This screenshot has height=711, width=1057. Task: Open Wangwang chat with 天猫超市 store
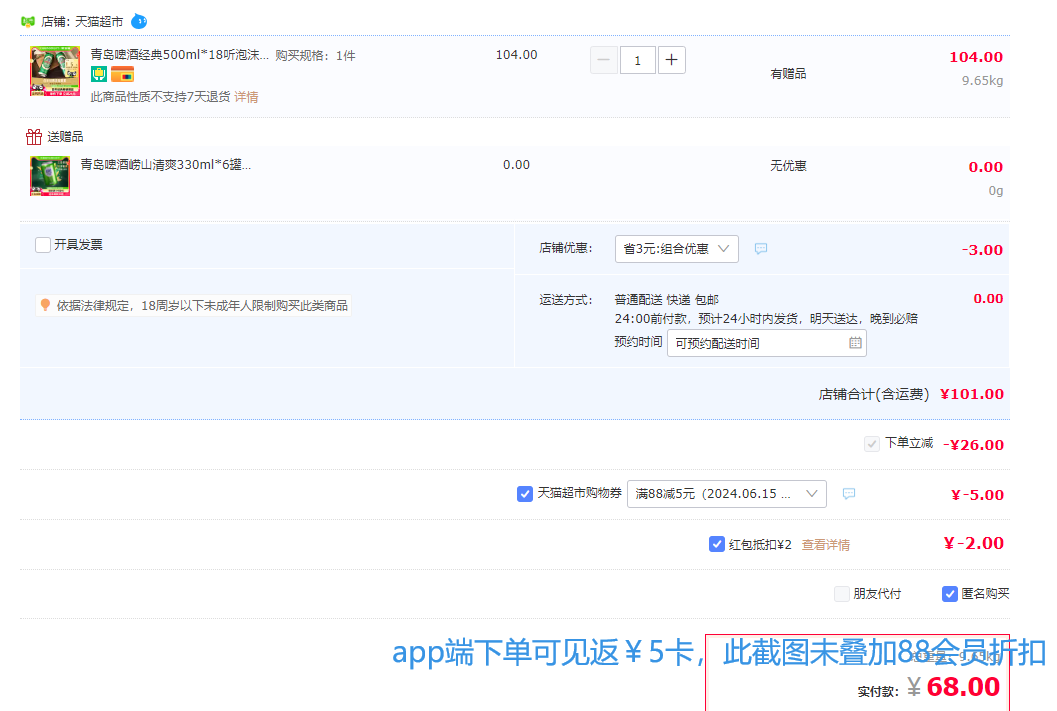139,22
